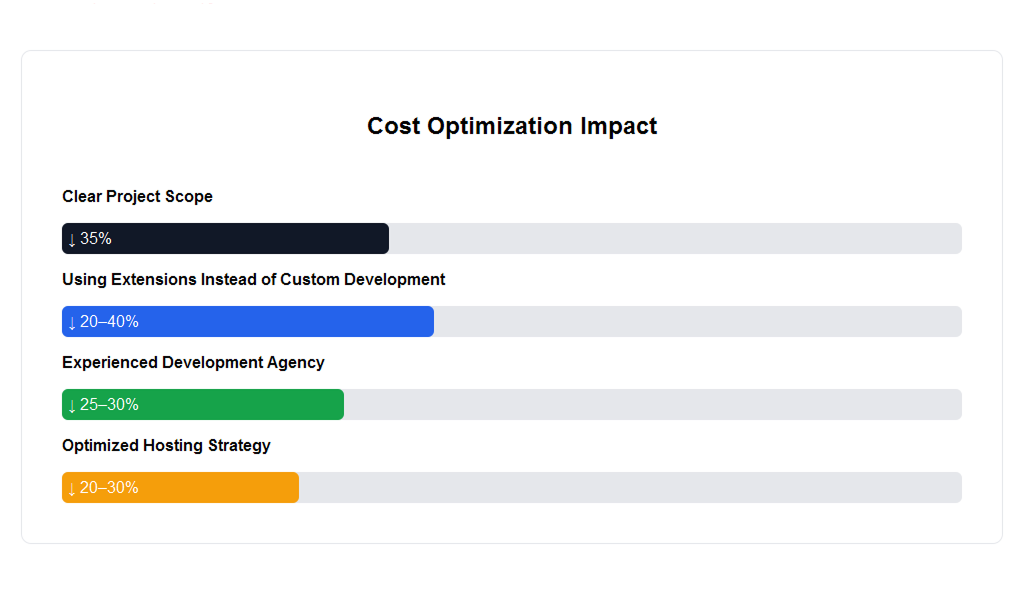Click the 20–40% text in the blue bar

[109, 322]
